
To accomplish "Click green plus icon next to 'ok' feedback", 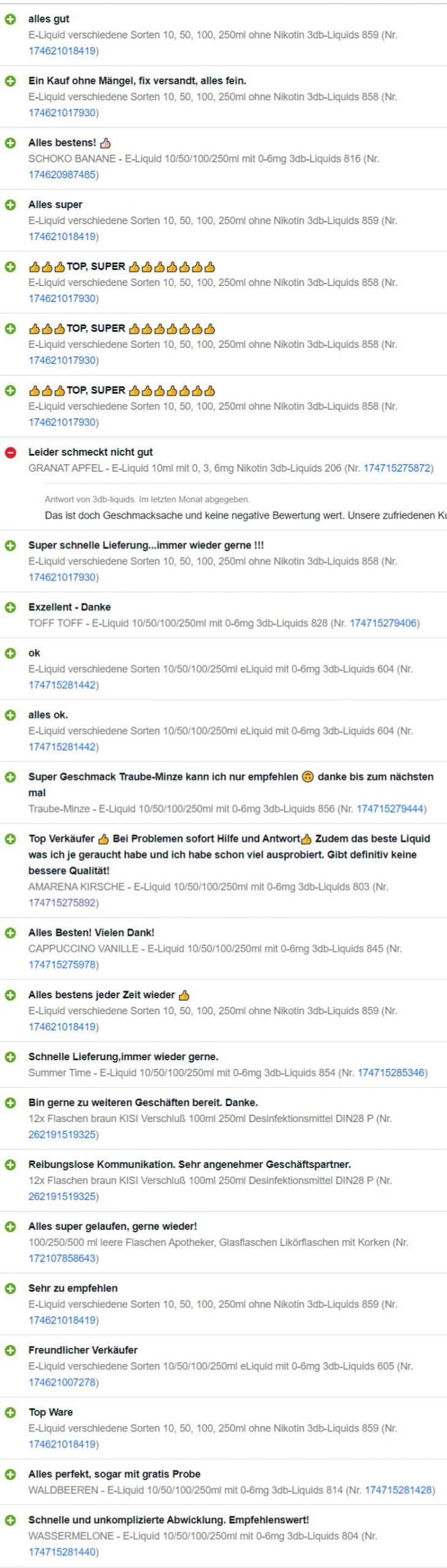I will tap(10, 654).
